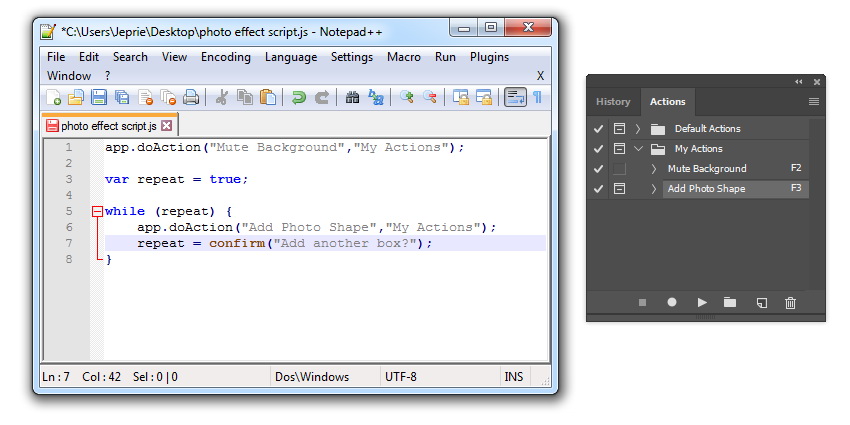This screenshot has width=850, height=425.
Task: Collapse Actions panel with double-arrow icon
Action: pos(799,82)
